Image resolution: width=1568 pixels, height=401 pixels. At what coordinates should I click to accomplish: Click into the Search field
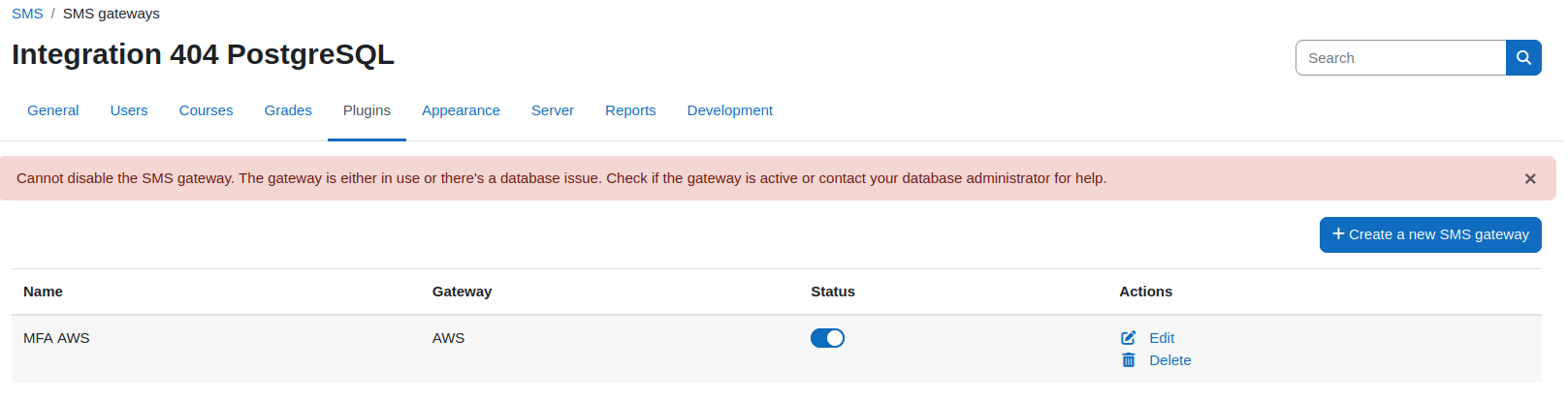1401,58
